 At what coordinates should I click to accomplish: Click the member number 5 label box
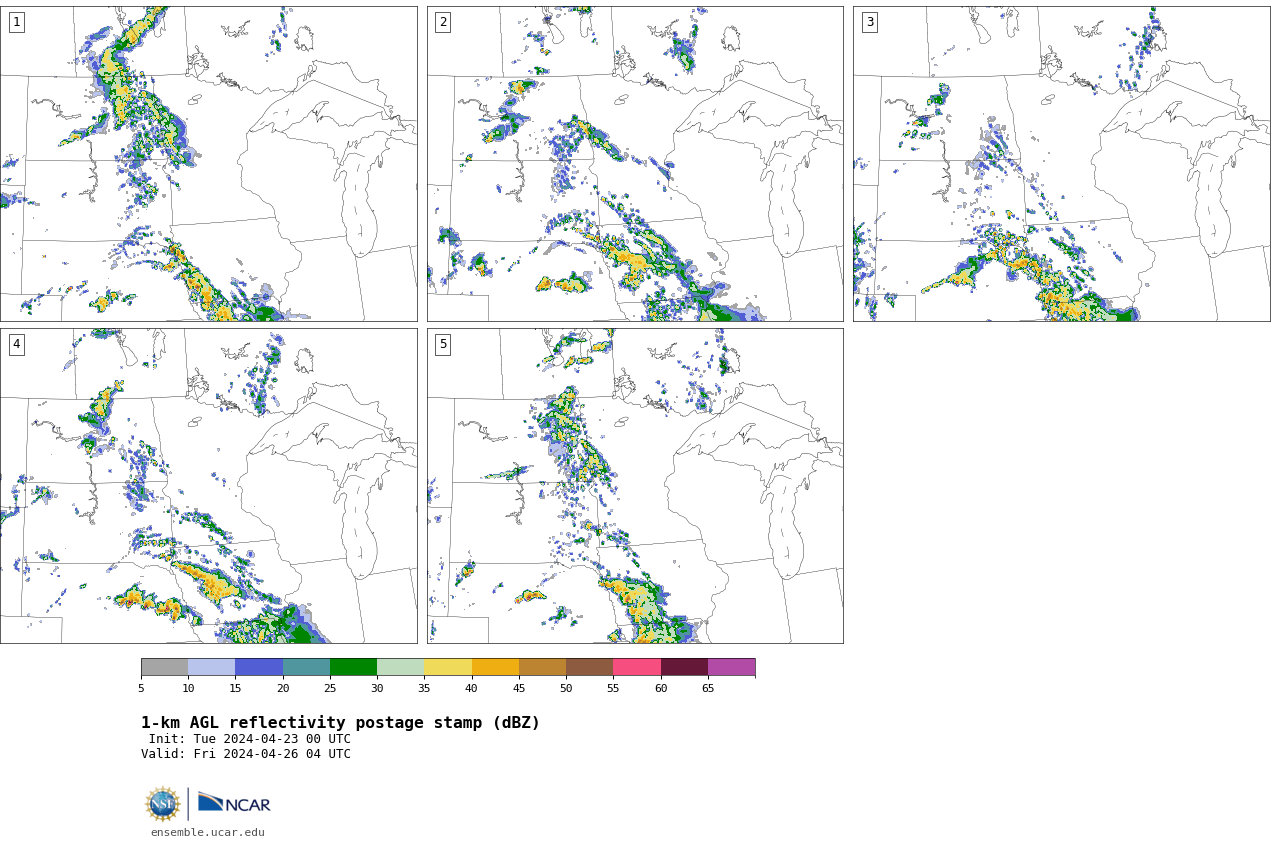pyautogui.click(x=443, y=344)
